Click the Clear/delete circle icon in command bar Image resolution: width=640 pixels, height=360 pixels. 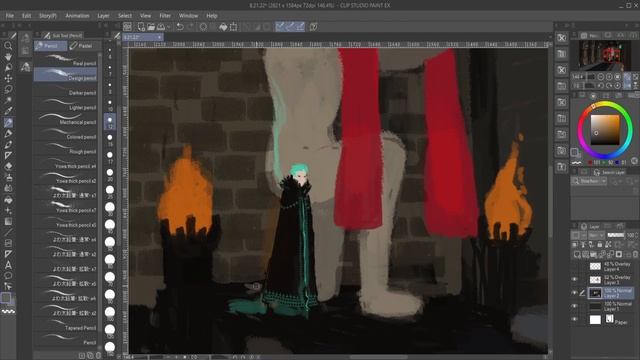203,27
